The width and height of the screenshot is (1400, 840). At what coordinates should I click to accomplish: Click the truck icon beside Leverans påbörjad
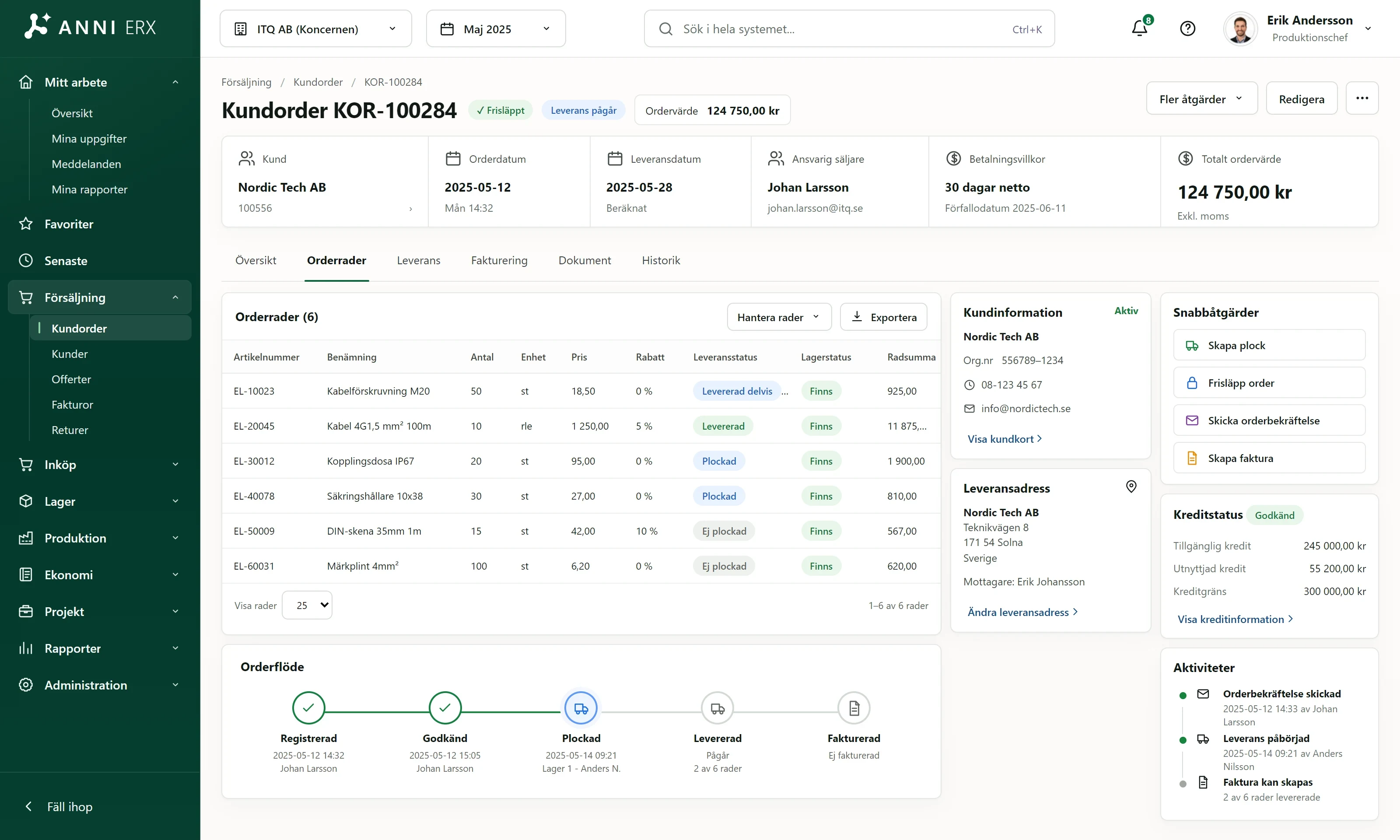[x=1203, y=738]
